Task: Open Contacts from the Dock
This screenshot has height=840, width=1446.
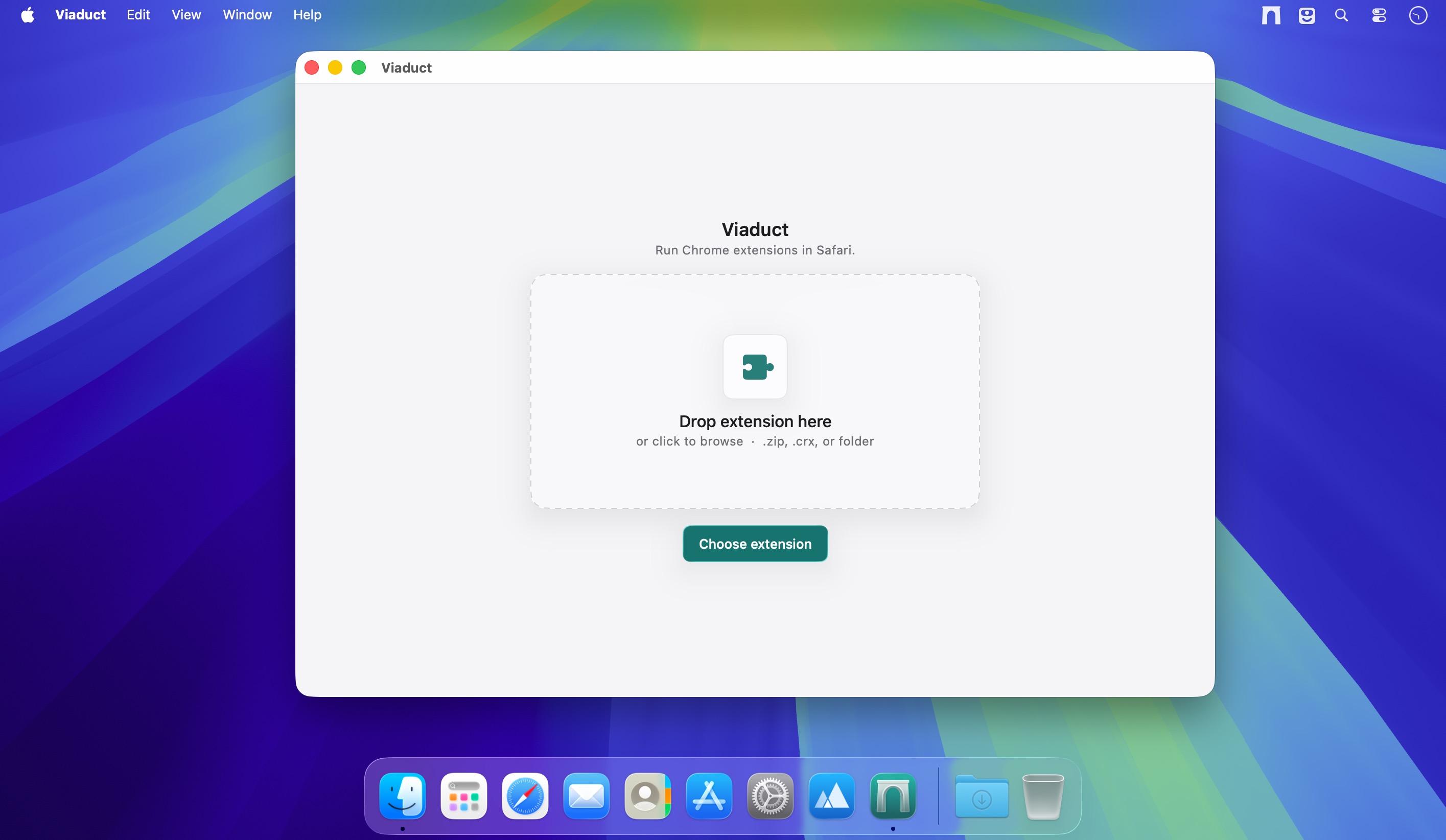Action: [648, 796]
